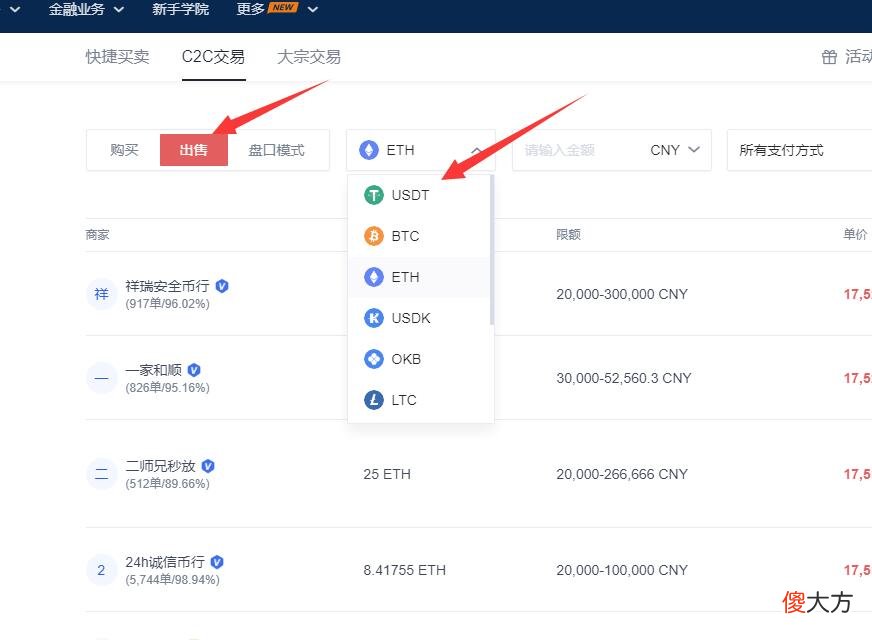
Task: Choose OKB option from coin list
Action: coord(419,359)
